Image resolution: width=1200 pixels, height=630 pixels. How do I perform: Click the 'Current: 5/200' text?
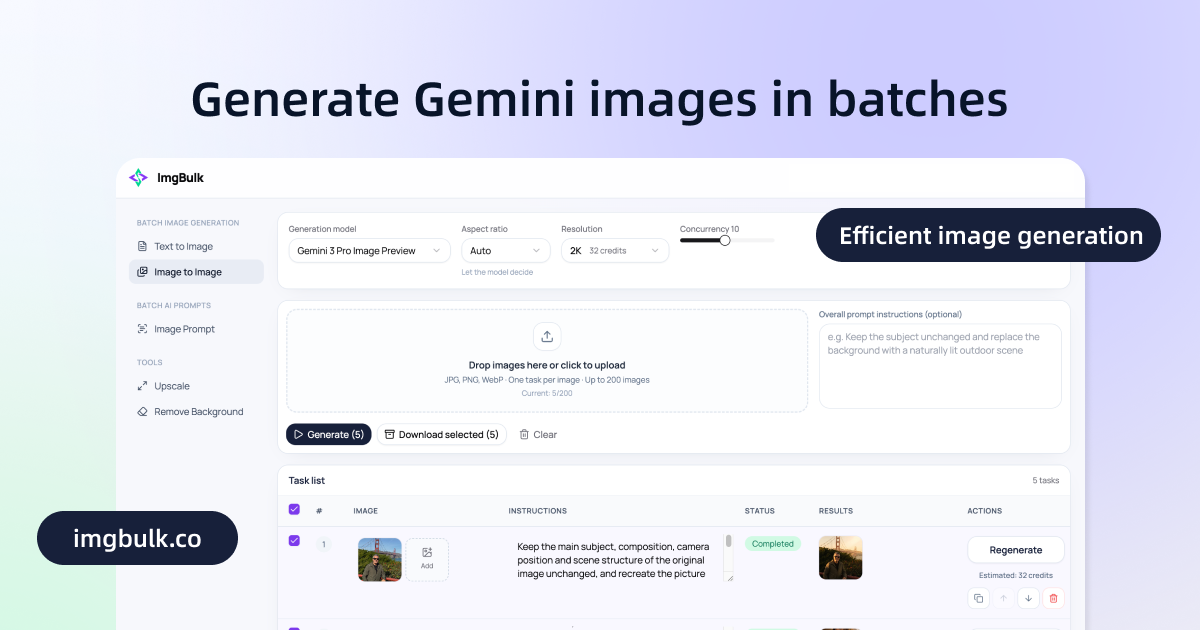click(547, 393)
